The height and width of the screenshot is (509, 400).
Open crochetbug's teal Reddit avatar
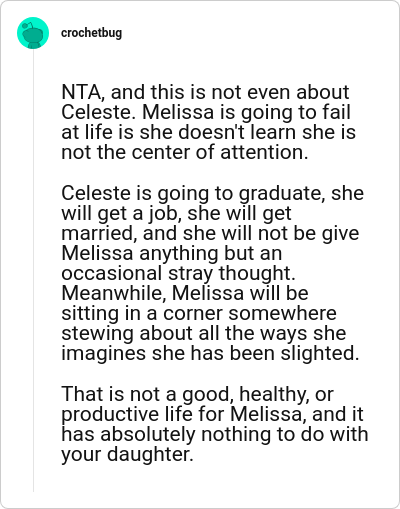click(x=33, y=33)
